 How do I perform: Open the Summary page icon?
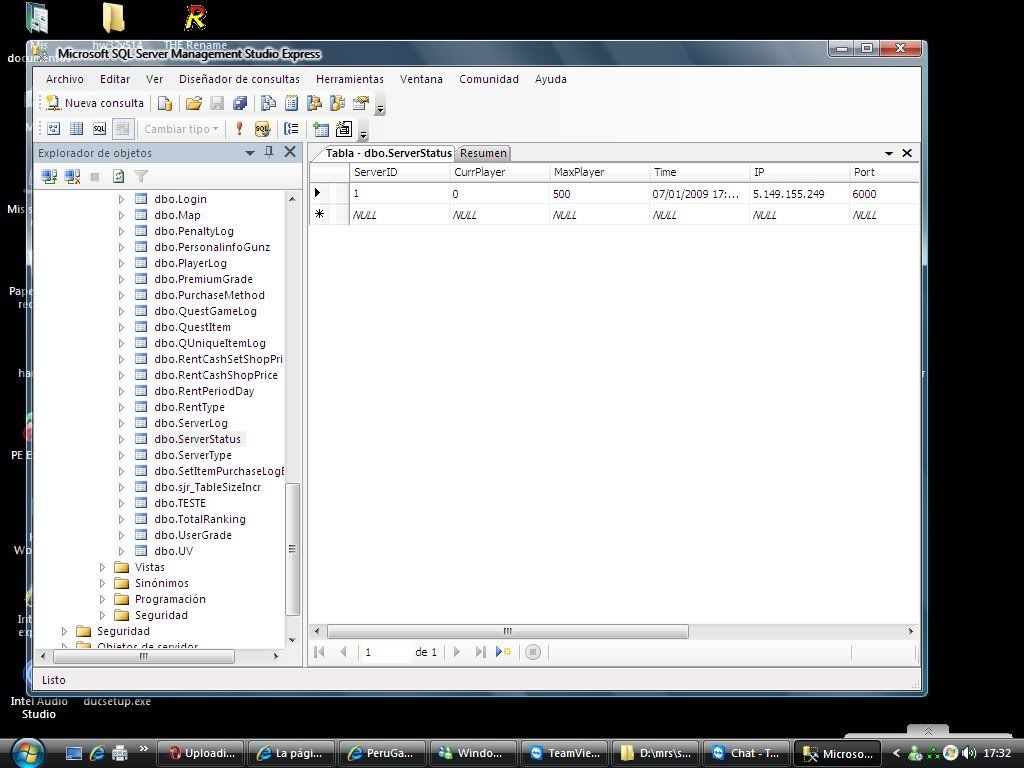pos(291,103)
